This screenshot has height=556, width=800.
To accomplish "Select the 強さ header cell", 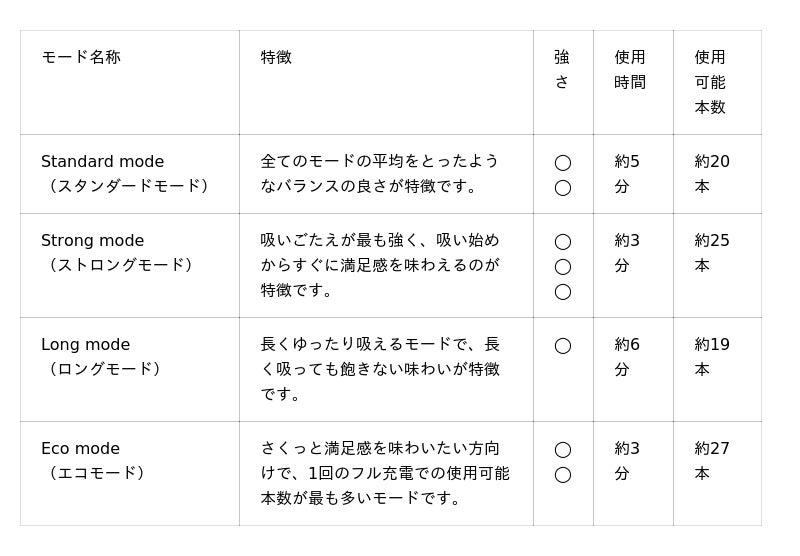I will [562, 70].
